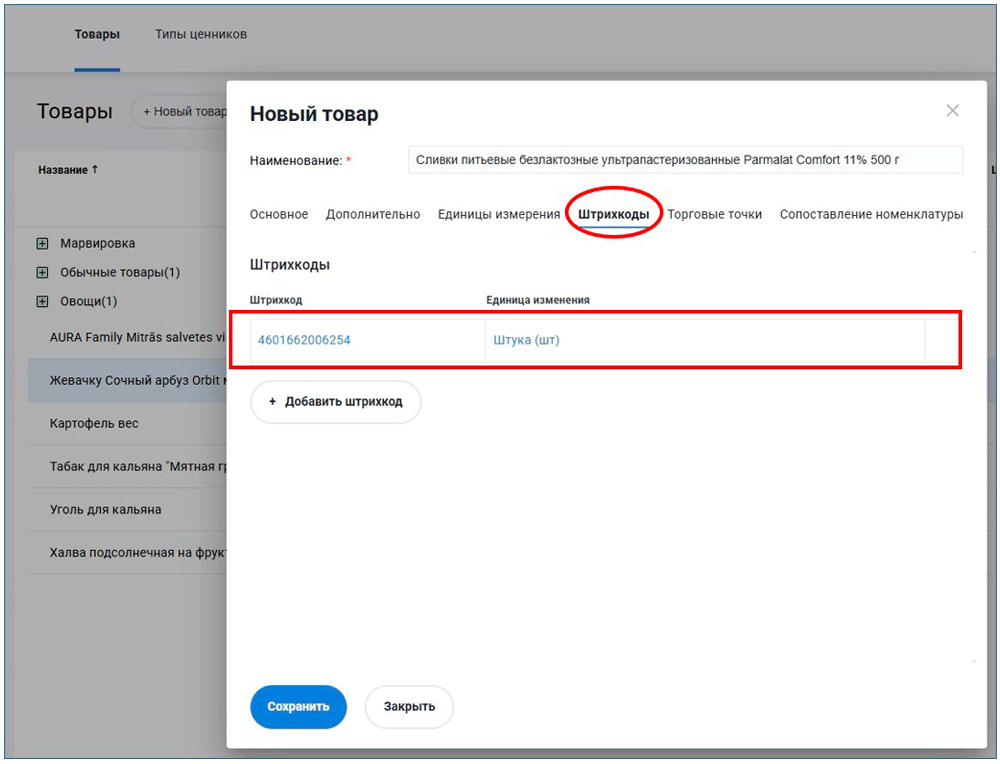Expand the Обычные товары(1) group
The image size is (1000, 764).
42,272
